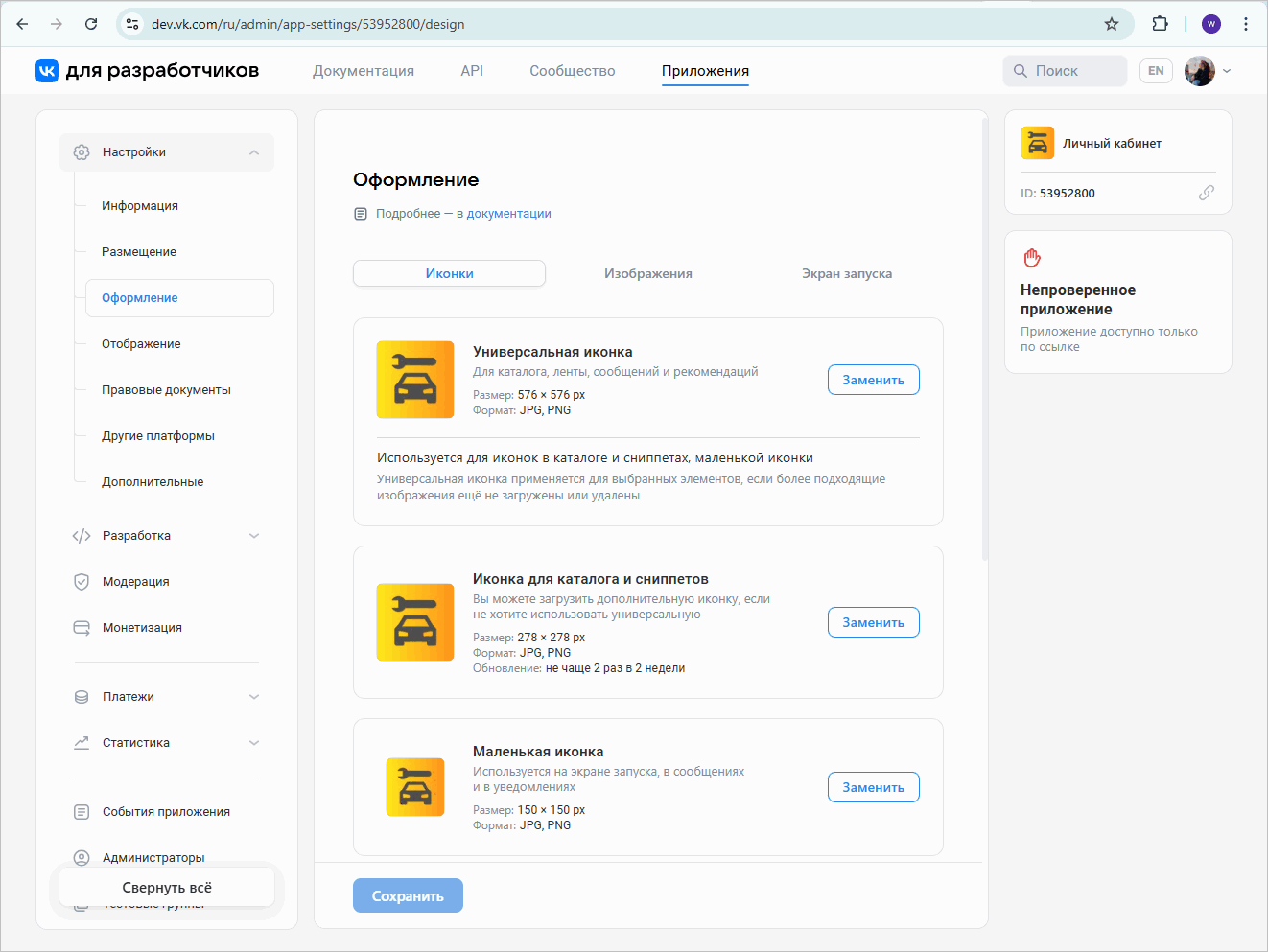
Task: Click the Статистика chart icon
Action: tap(82, 742)
